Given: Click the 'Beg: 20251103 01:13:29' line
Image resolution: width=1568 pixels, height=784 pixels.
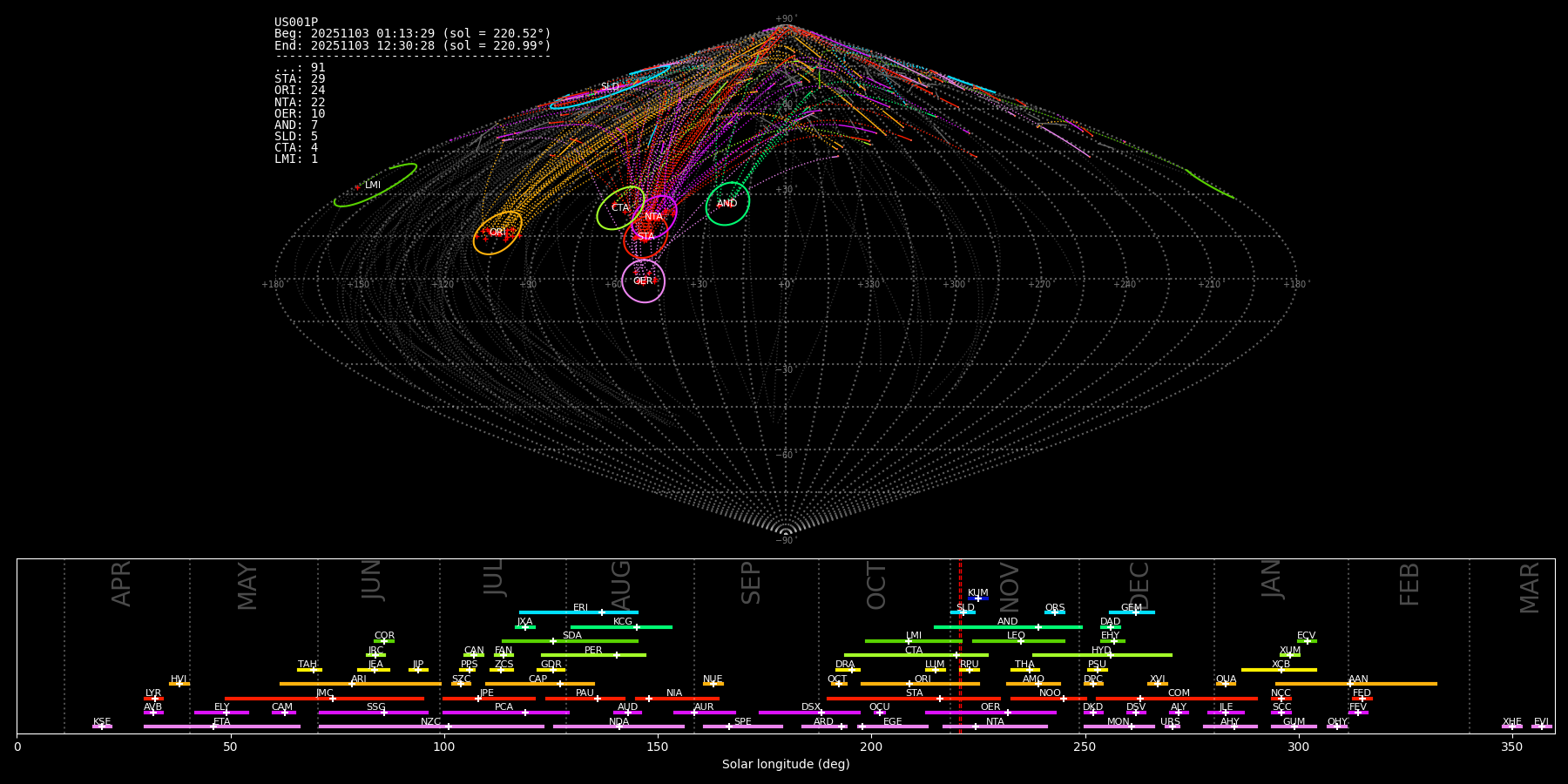Looking at the screenshot, I should (x=413, y=34).
